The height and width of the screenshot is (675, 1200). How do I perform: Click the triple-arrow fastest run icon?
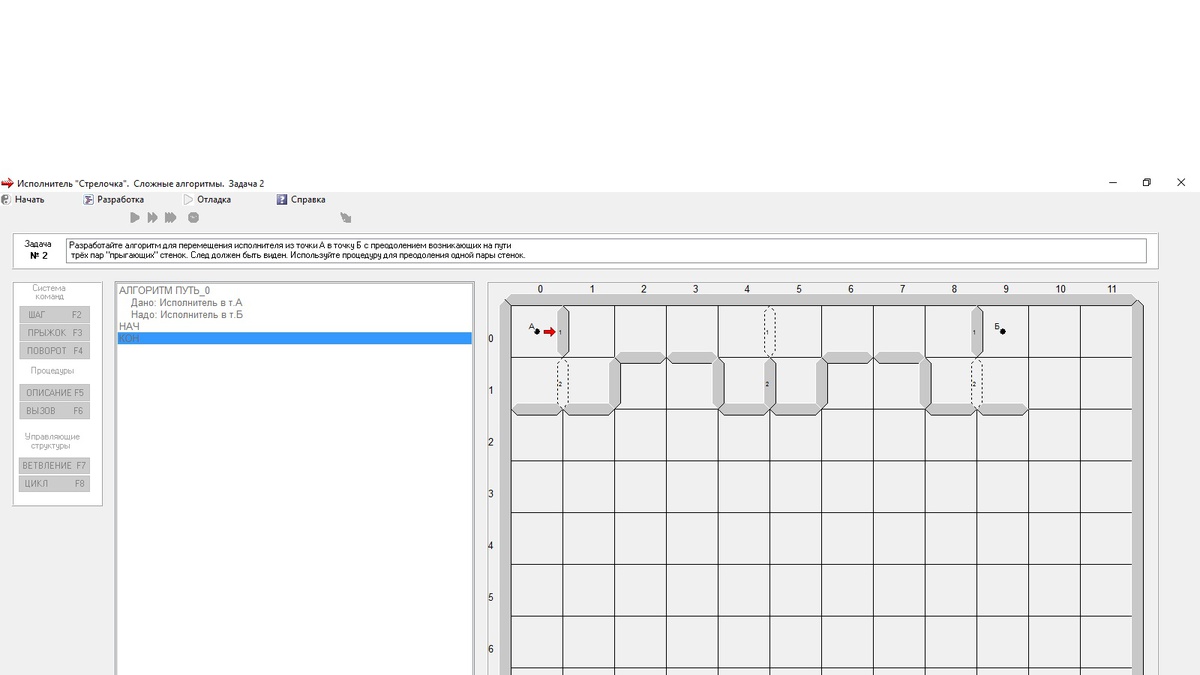pos(171,217)
